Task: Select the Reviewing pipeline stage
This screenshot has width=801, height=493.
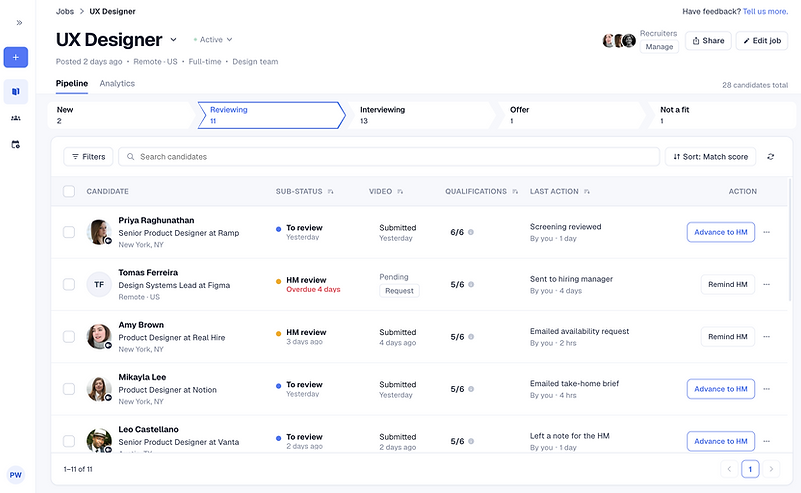Action: [x=271, y=115]
